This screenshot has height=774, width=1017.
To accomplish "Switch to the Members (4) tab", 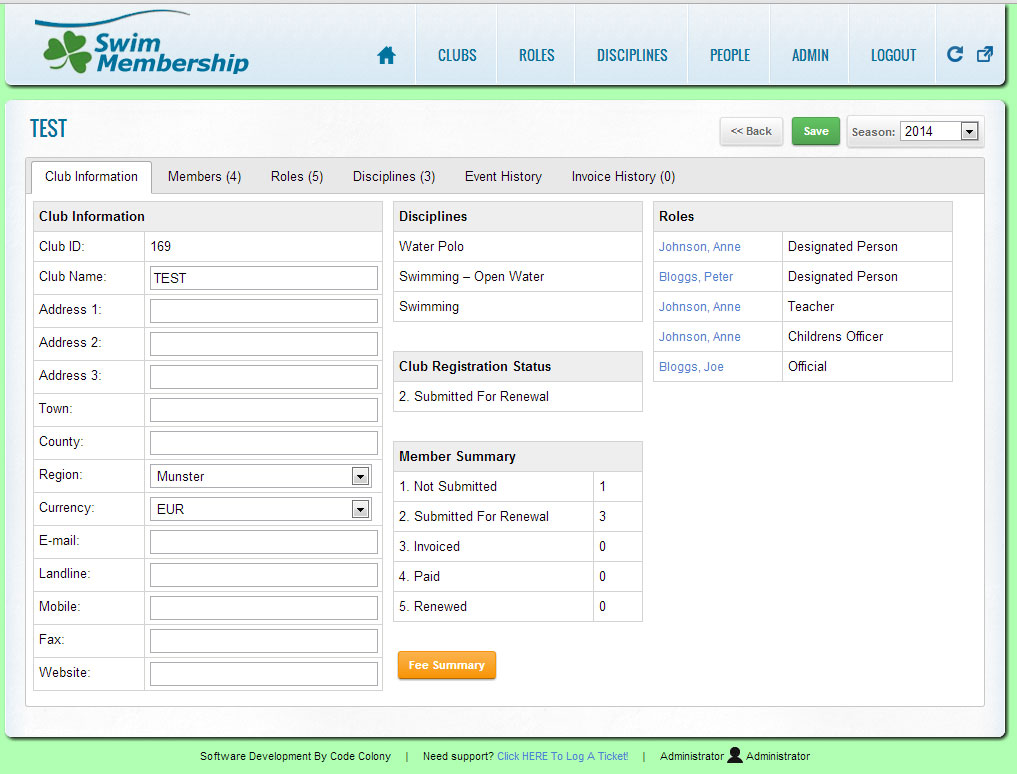I will click(204, 177).
